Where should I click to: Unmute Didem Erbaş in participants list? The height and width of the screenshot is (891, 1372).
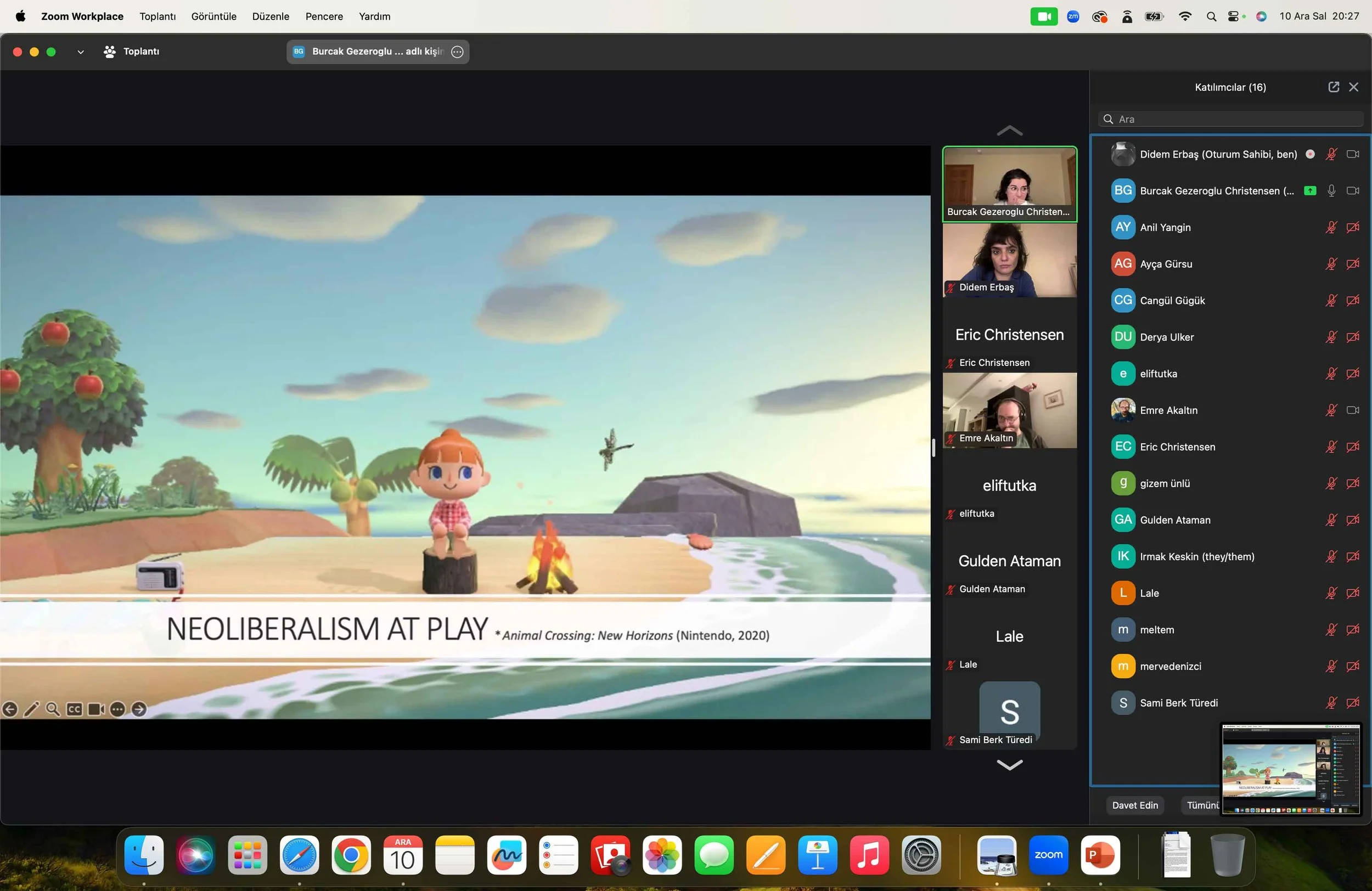point(1331,155)
